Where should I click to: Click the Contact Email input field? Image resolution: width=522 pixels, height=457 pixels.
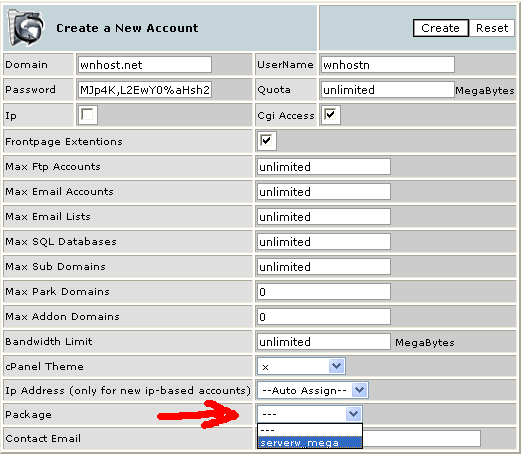pyautogui.click(x=421, y=438)
